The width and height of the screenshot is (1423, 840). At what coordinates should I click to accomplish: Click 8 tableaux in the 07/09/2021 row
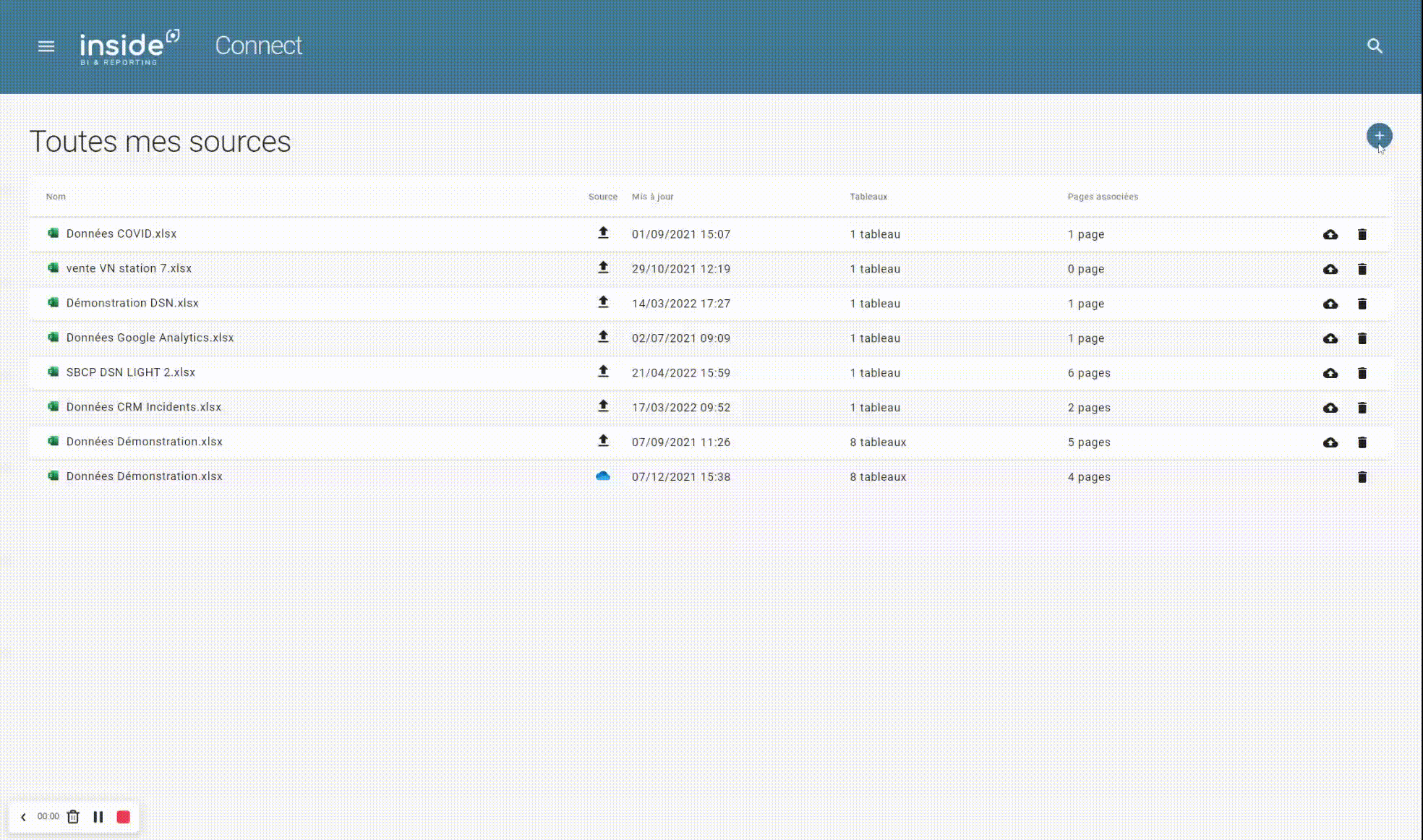click(x=878, y=442)
